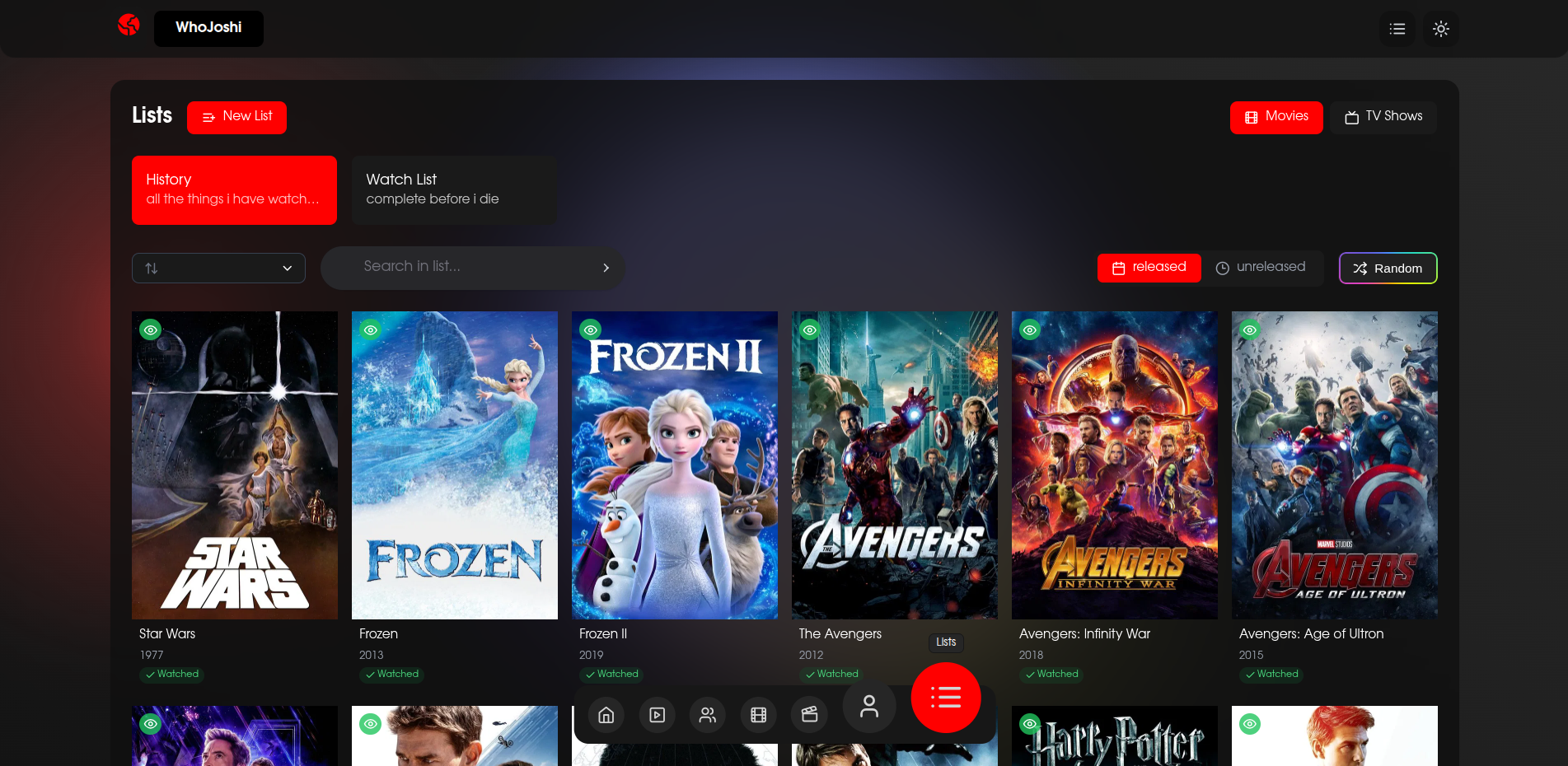Click Watched badge under Age of Ultron
The image size is (1568, 766).
coord(1272,675)
